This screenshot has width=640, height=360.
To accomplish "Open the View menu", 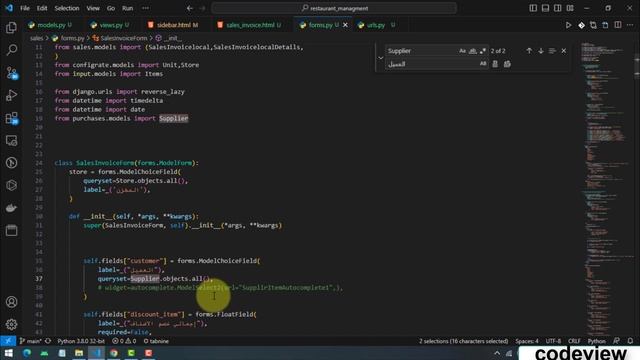I will 93,8.
